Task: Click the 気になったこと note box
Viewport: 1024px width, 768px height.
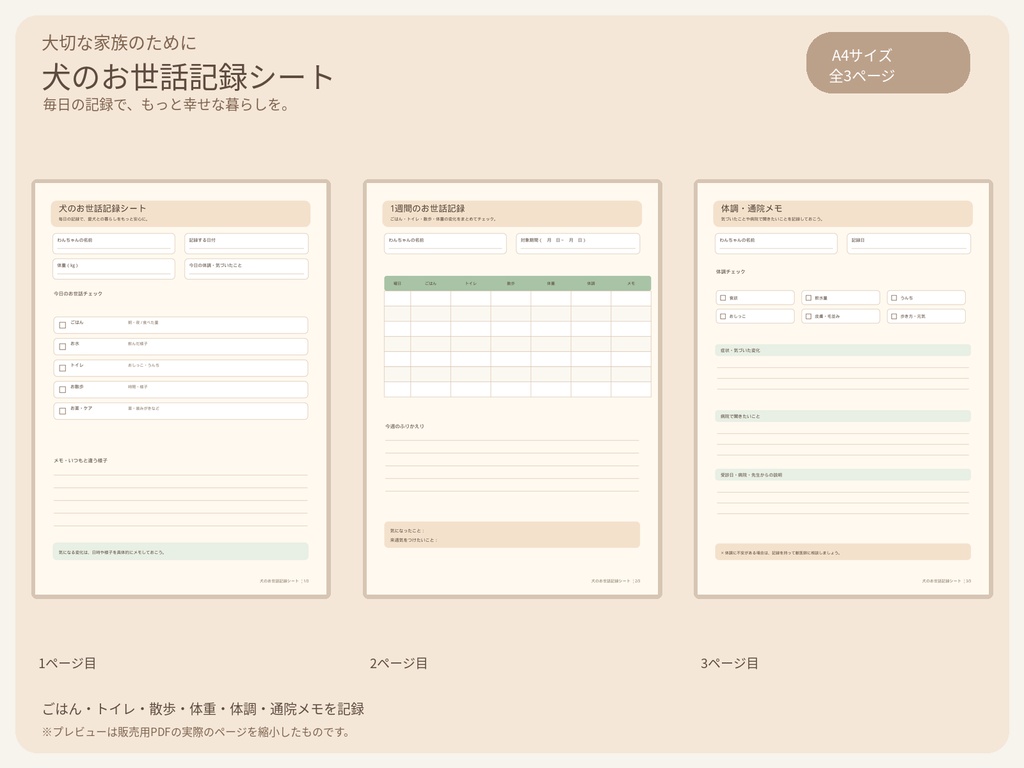Action: coord(512,535)
